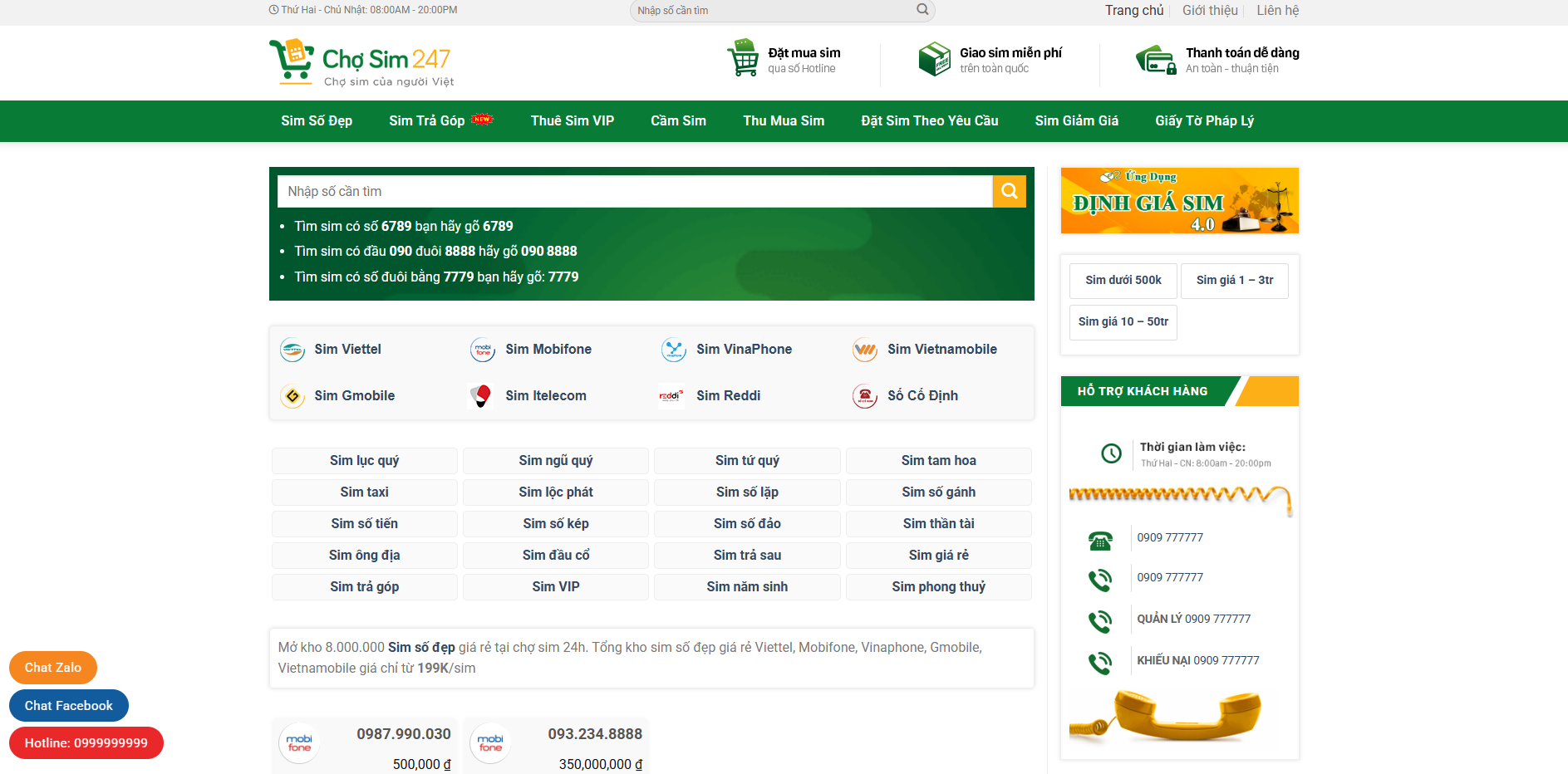This screenshot has height=774, width=1568.
Task: Choose Sim tứ quý category
Action: [x=747, y=461]
